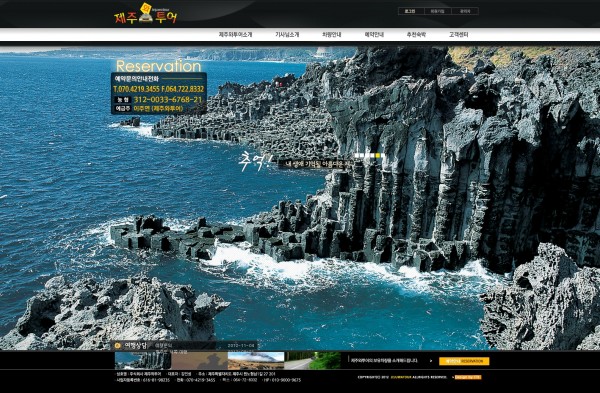
Task: Select the last white slide indicator square
Action: tap(383, 155)
